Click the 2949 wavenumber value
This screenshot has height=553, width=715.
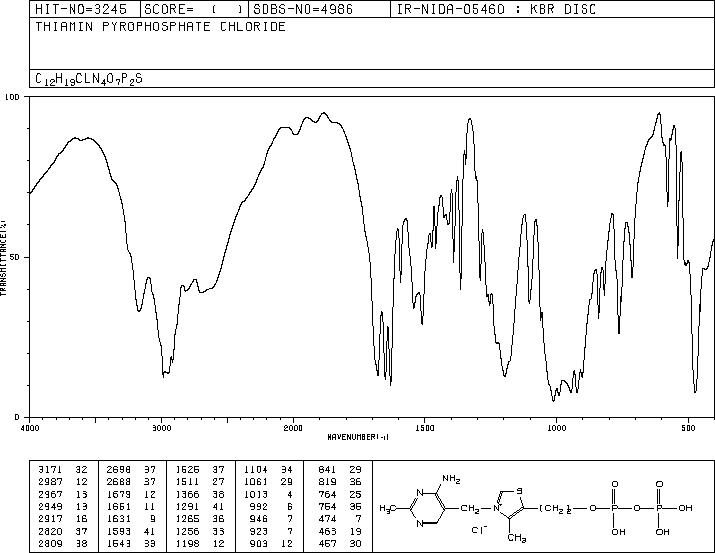tap(51, 506)
